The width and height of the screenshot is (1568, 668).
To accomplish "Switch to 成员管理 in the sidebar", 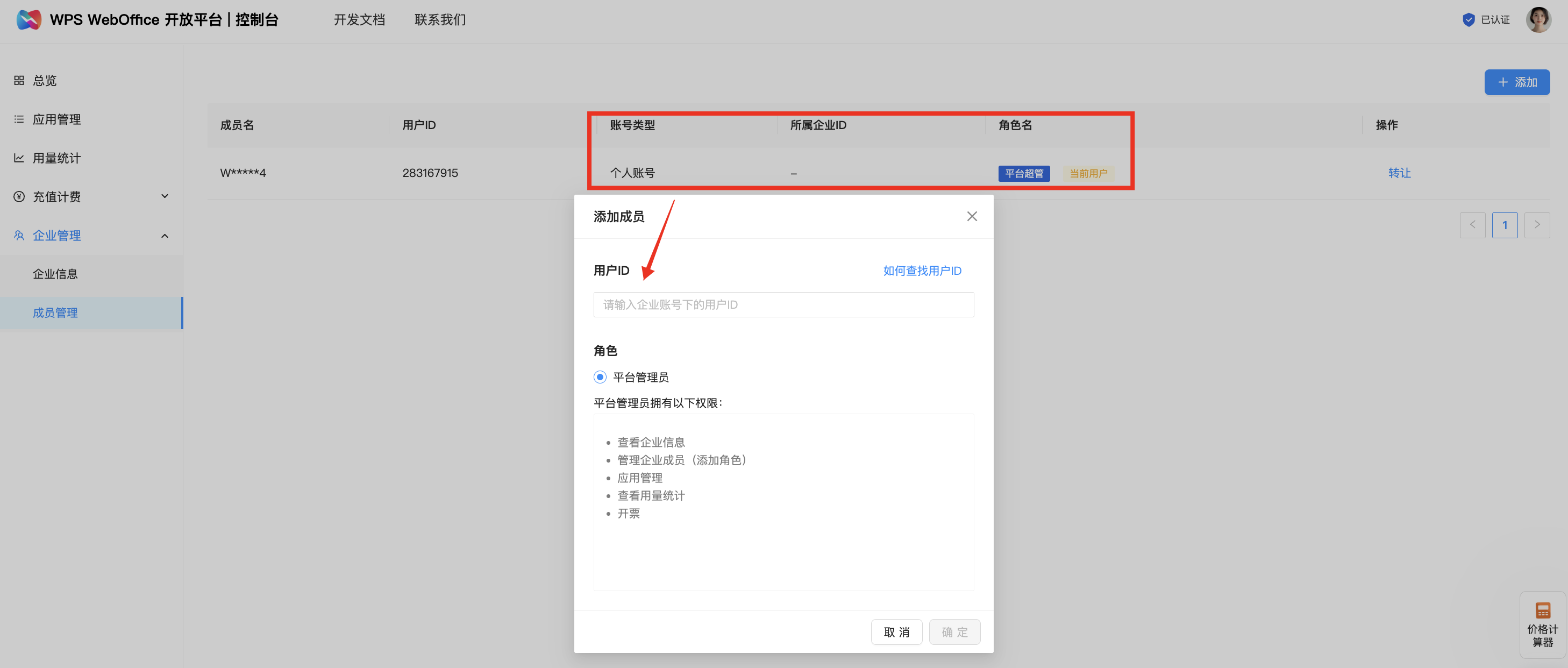I will click(x=55, y=312).
